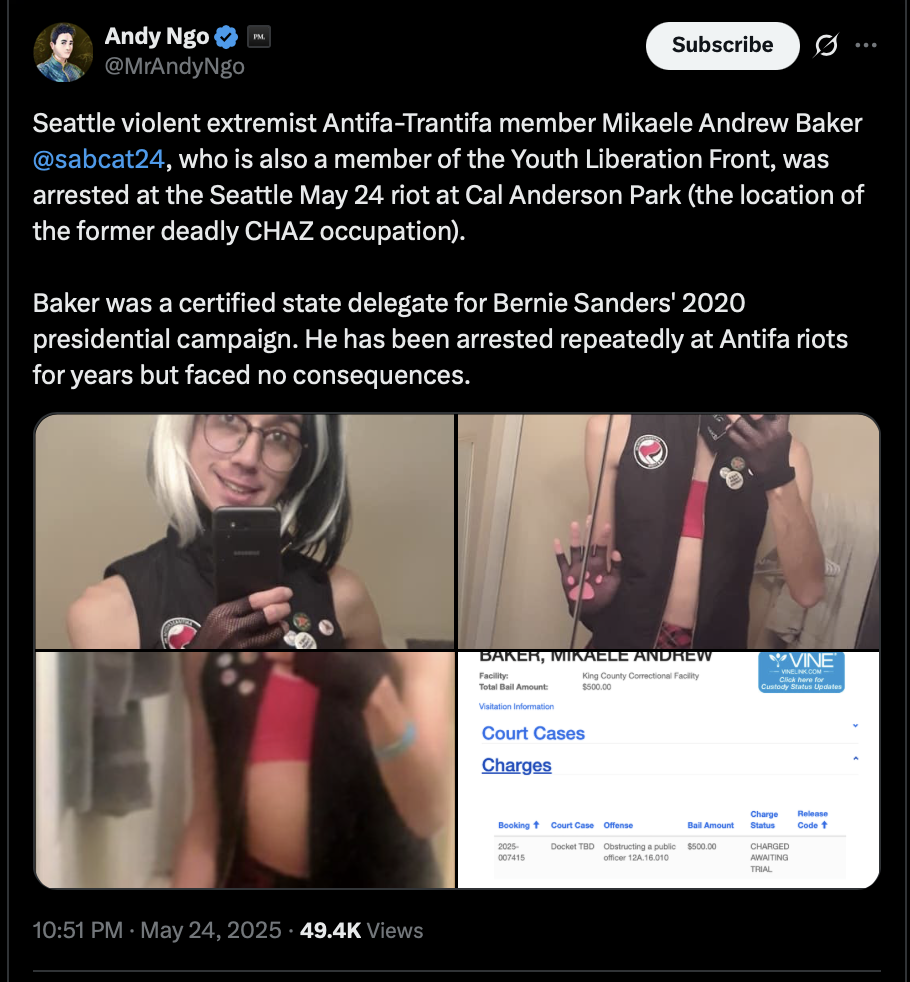Open the top-right mirror photo with paw glove
Image resolution: width=910 pixels, height=982 pixels.
point(668,531)
